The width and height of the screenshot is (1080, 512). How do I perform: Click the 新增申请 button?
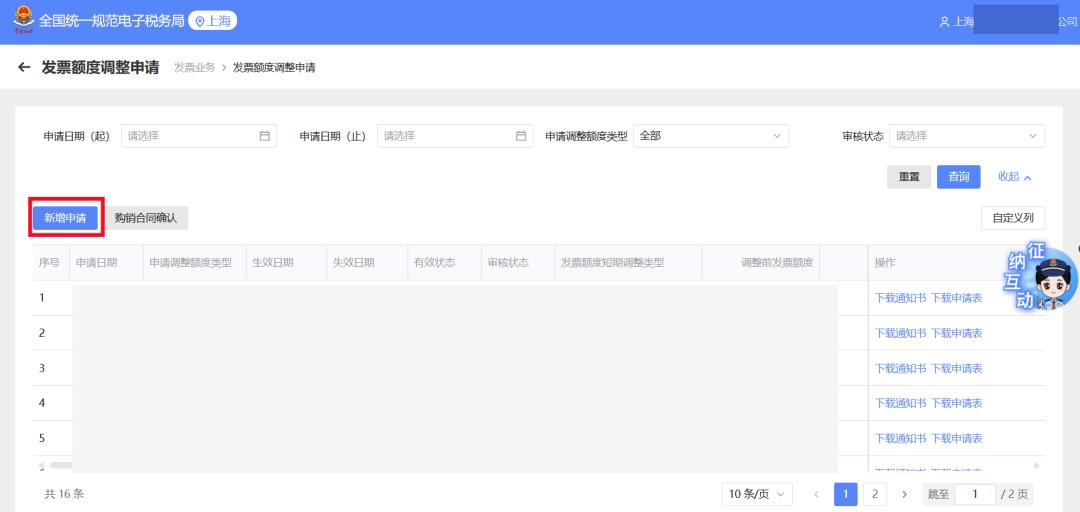[65, 218]
